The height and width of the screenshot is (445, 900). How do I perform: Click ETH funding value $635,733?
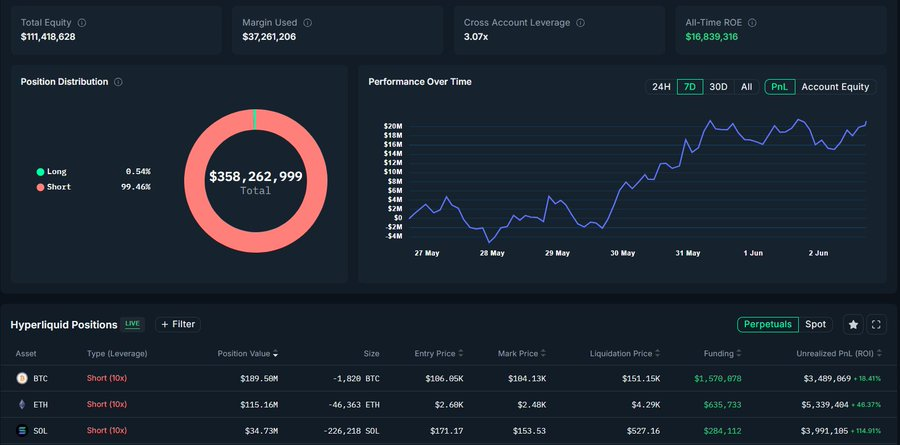point(723,405)
